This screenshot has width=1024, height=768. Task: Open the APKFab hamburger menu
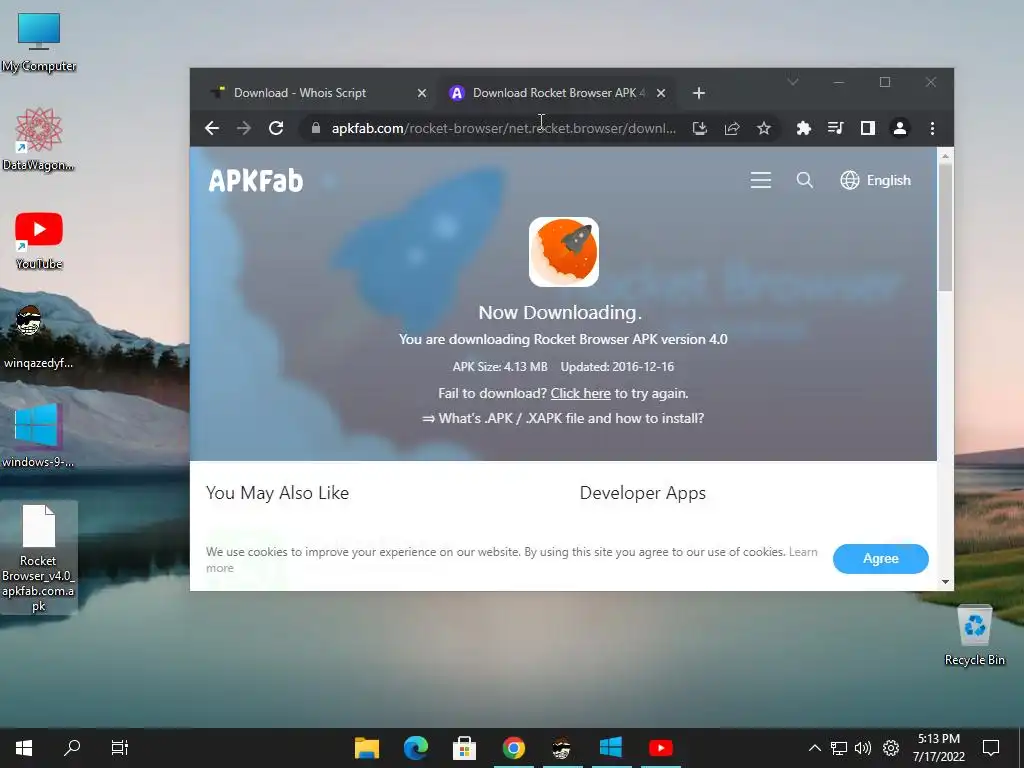click(x=761, y=180)
